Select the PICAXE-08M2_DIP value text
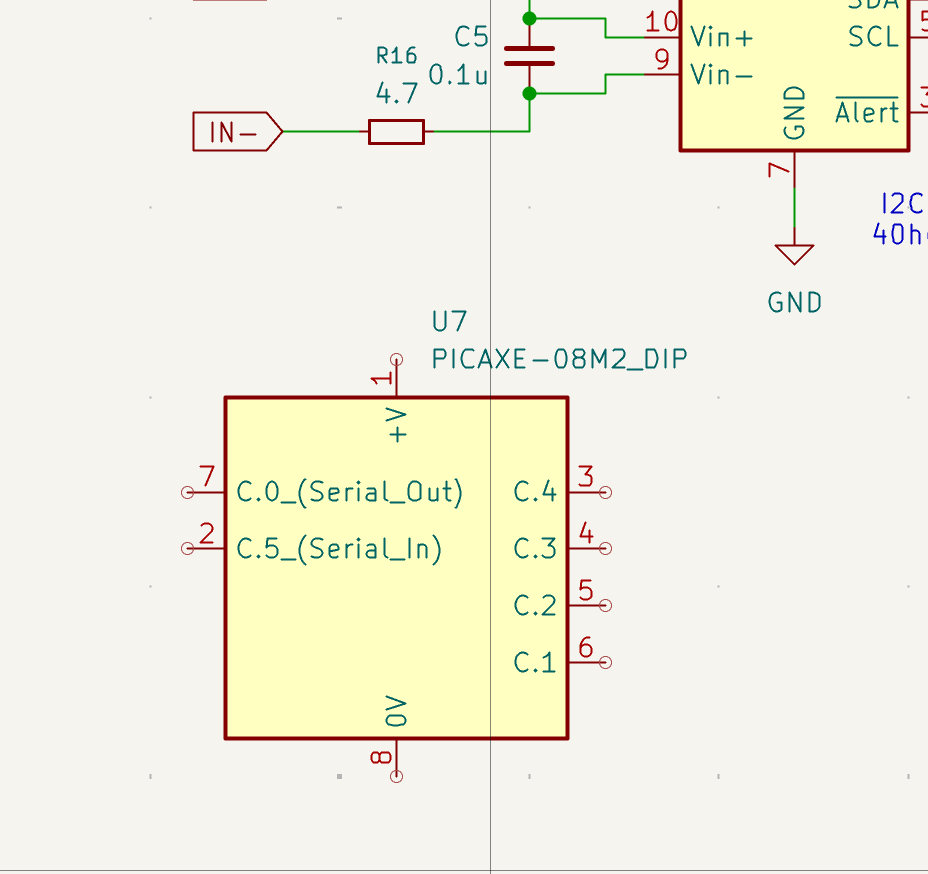Viewport: 928px width, 874px height. [559, 359]
